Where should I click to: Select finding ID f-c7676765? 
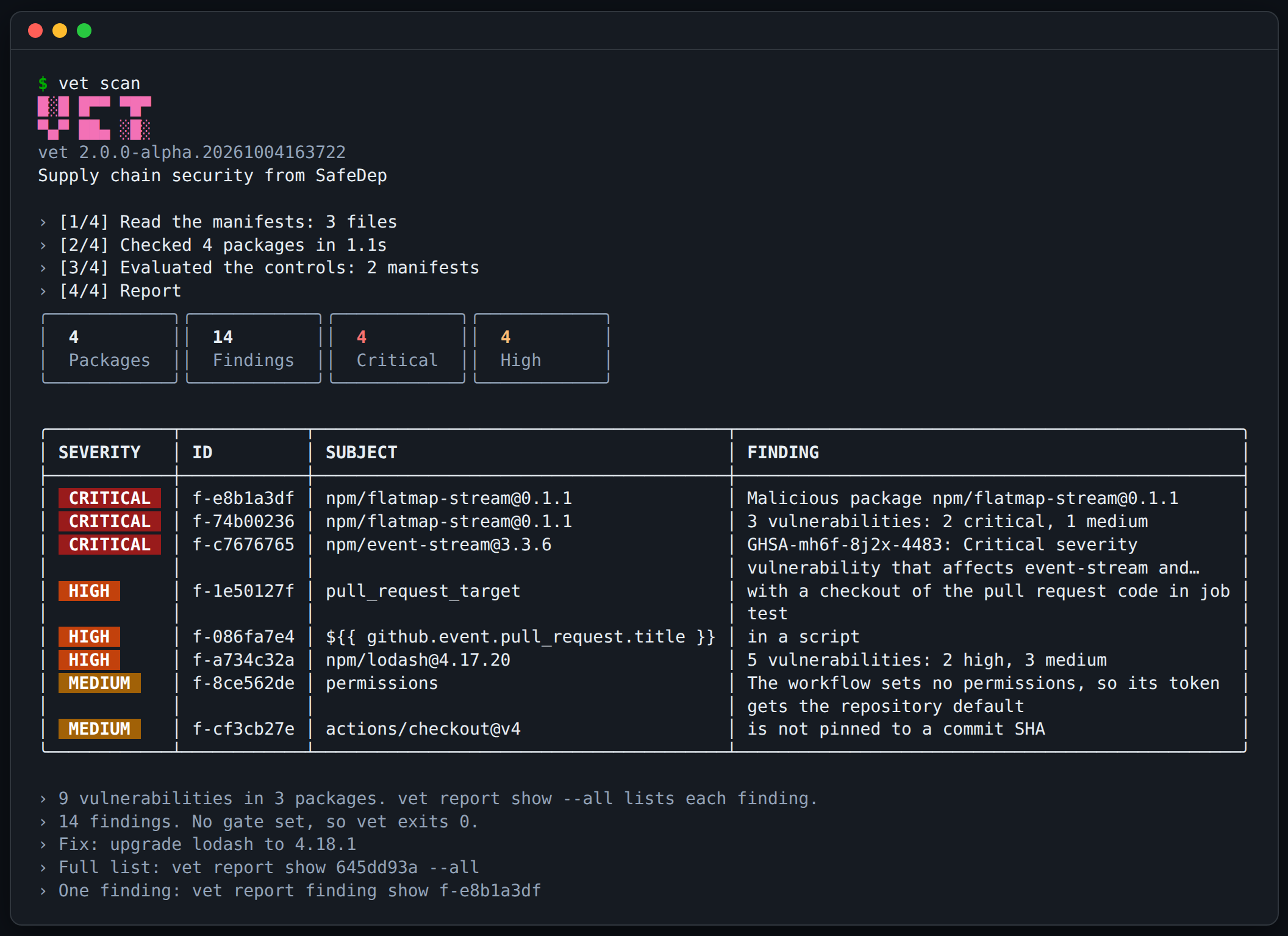pyautogui.click(x=243, y=544)
